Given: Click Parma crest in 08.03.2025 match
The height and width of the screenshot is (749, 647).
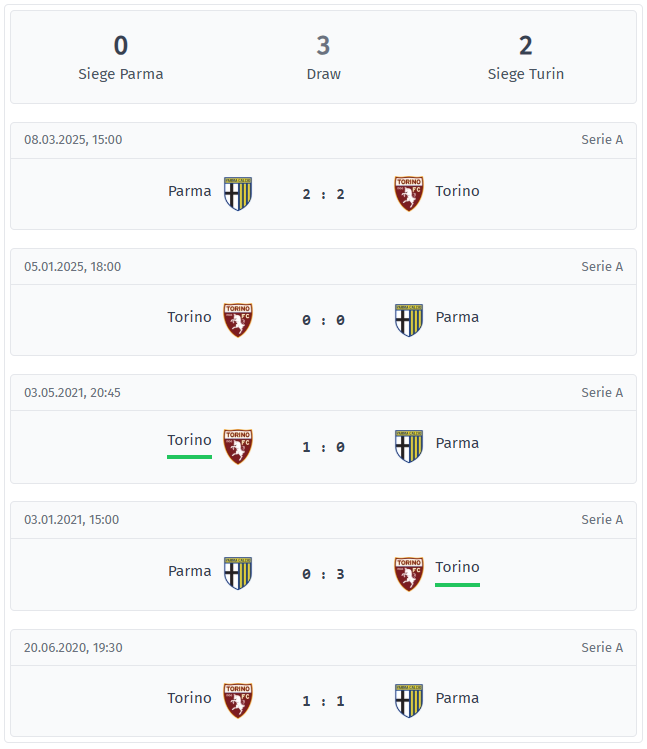Looking at the screenshot, I should pyautogui.click(x=238, y=193).
